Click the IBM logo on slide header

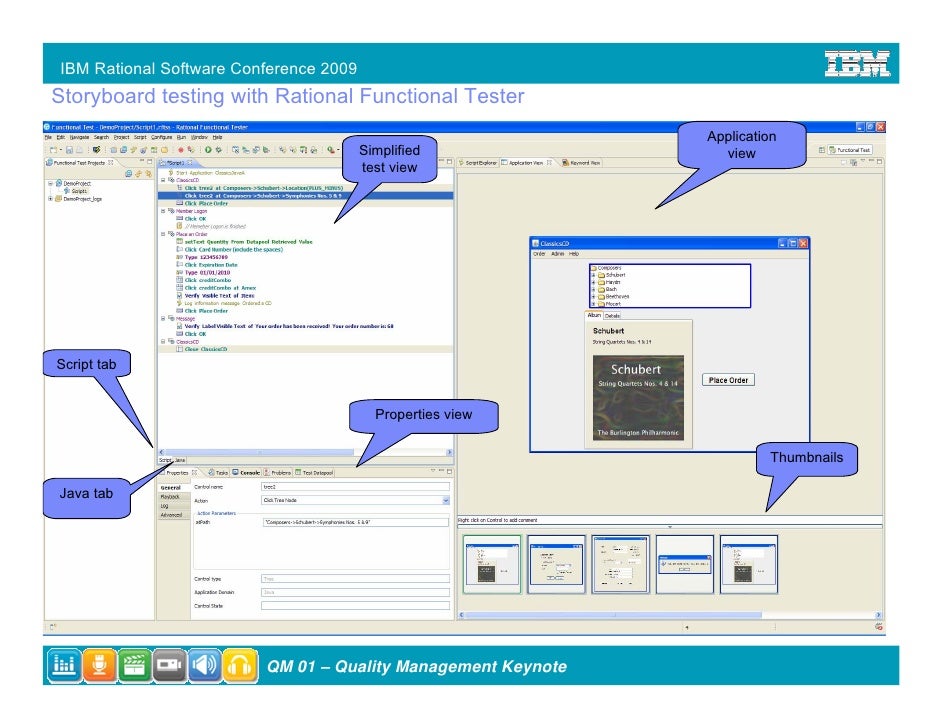click(857, 63)
